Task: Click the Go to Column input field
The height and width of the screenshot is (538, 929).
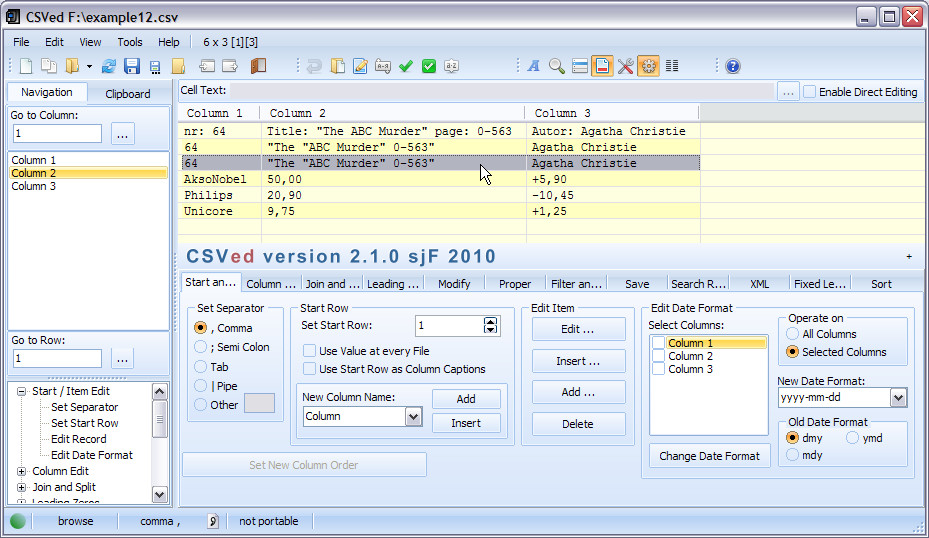Action: coord(57,133)
